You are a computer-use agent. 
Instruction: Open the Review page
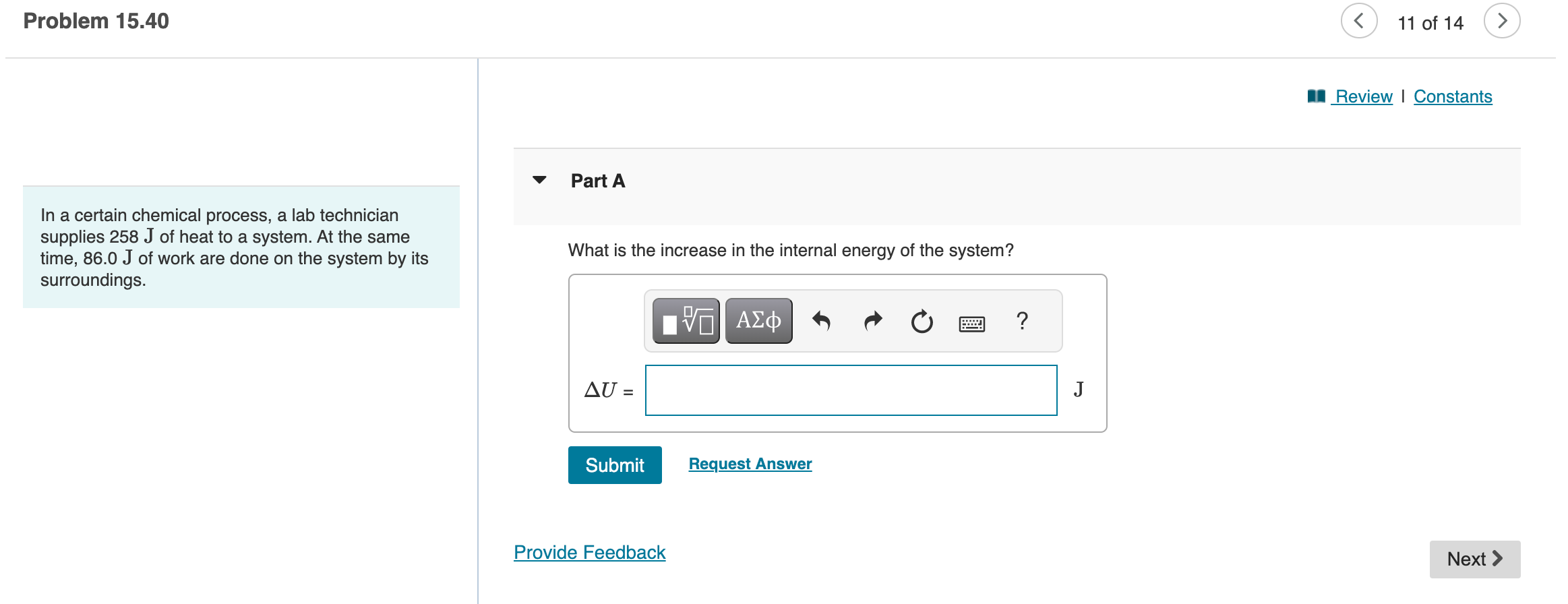point(1363,96)
